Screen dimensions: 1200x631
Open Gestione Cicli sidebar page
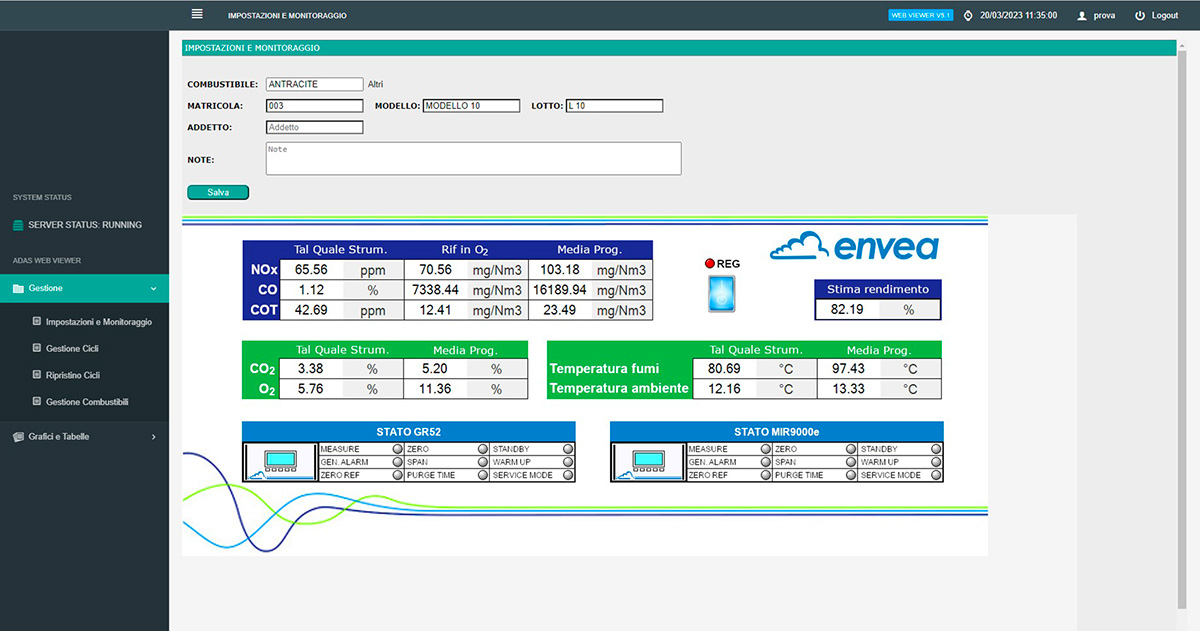click(x=72, y=349)
